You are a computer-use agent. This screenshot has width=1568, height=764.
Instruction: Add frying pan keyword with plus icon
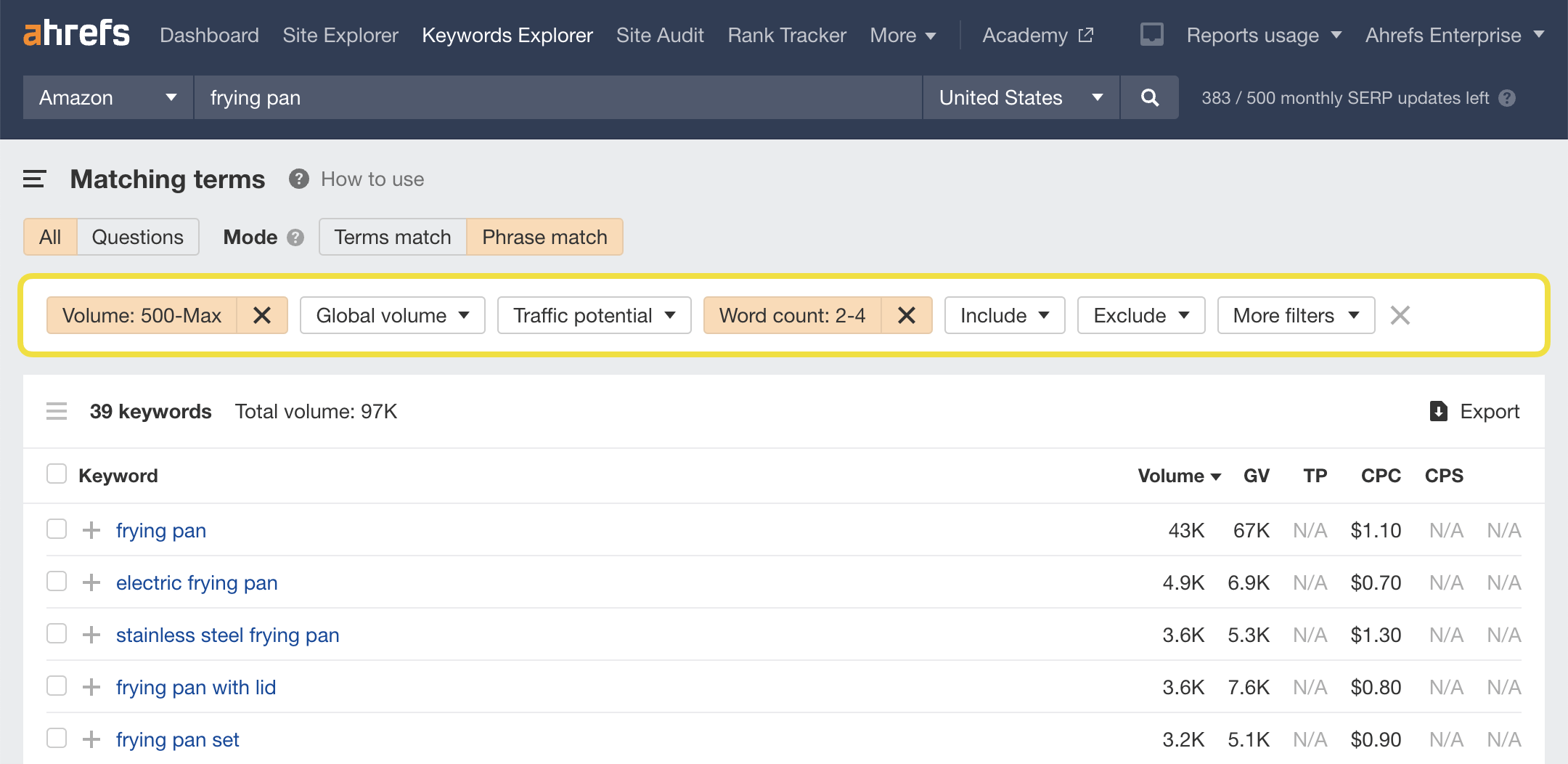click(91, 530)
